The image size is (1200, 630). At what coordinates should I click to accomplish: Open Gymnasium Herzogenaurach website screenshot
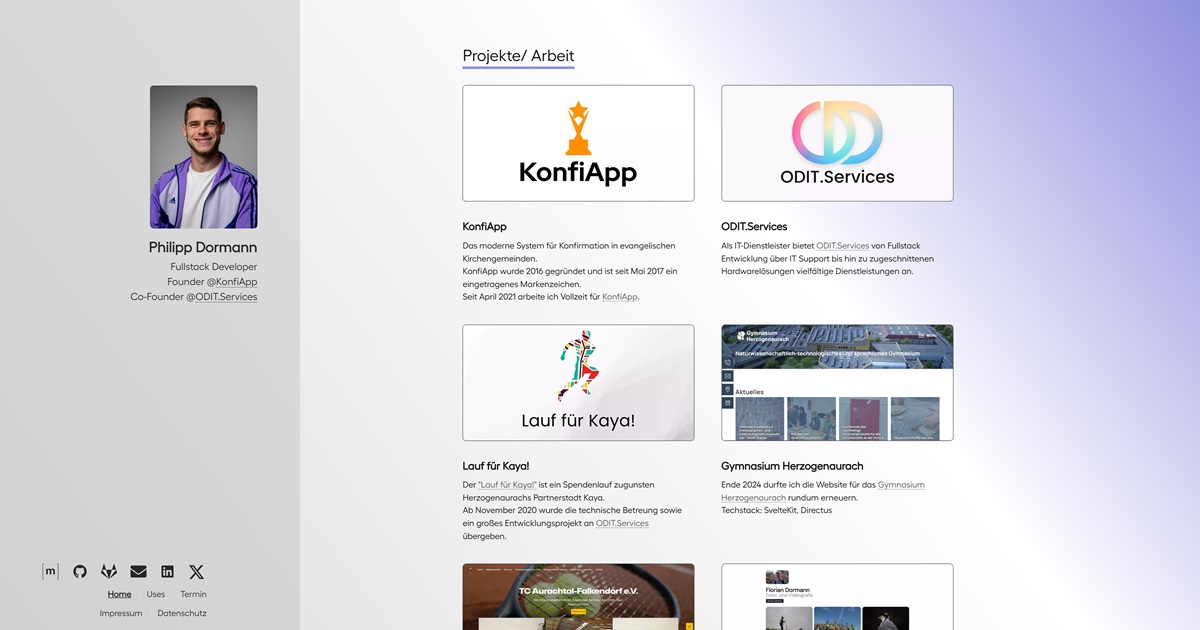pos(837,382)
